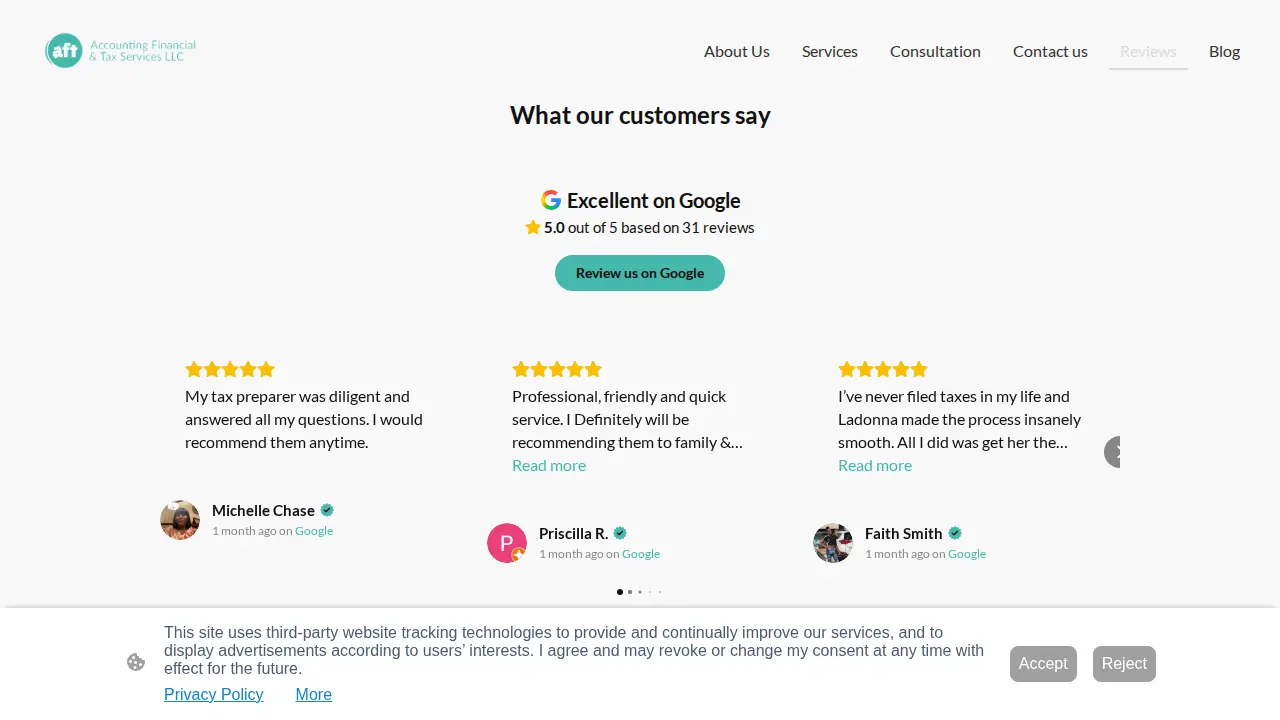1280x720 pixels.
Task: Select the second carousel pagination dot
Action: click(x=630, y=592)
